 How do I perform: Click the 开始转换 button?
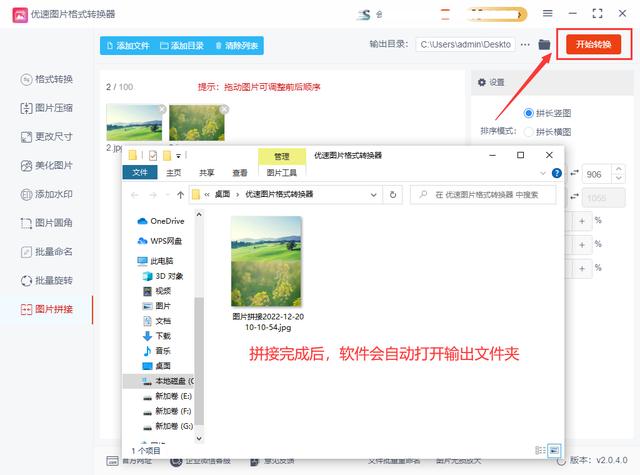(x=593, y=44)
